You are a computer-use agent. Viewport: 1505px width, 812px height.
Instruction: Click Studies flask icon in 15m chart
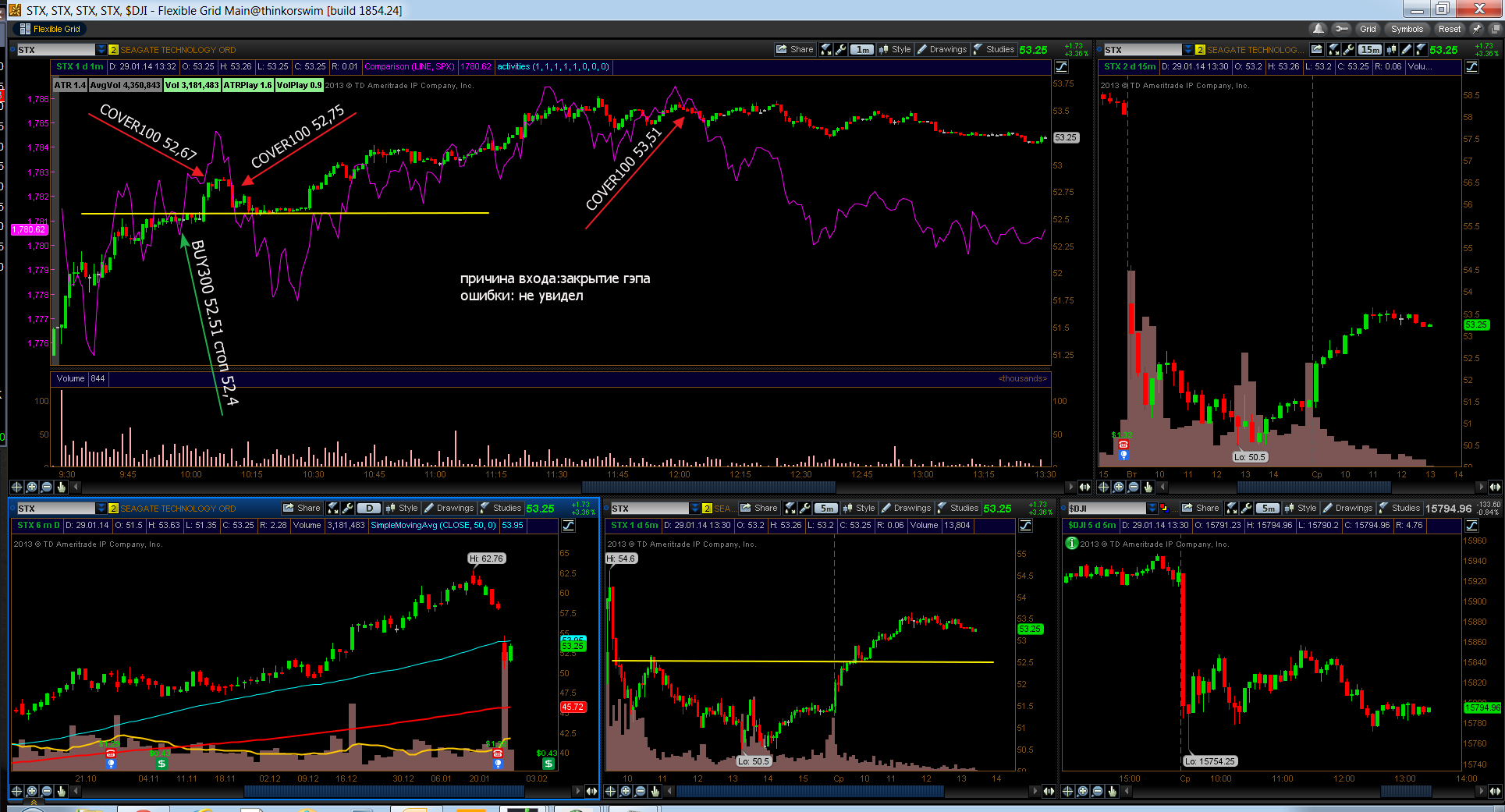click(1421, 49)
